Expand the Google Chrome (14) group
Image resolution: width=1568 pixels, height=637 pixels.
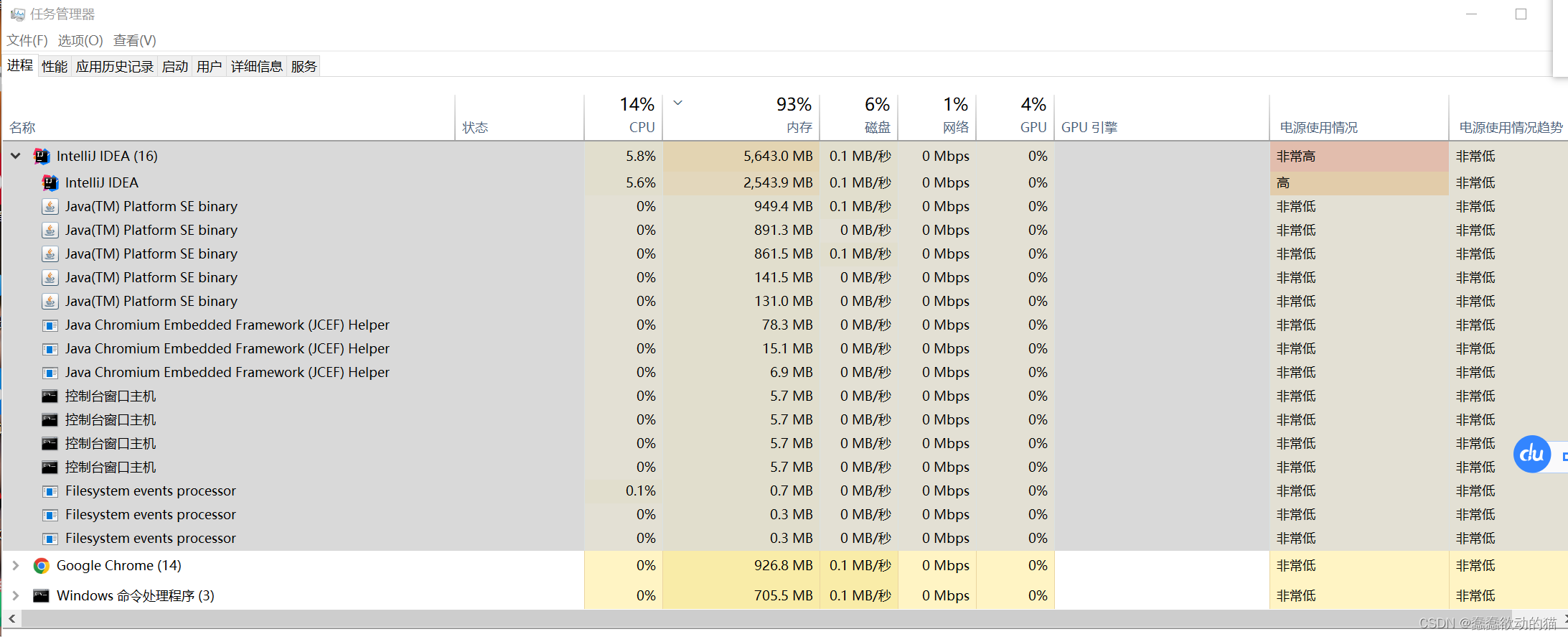(15, 566)
